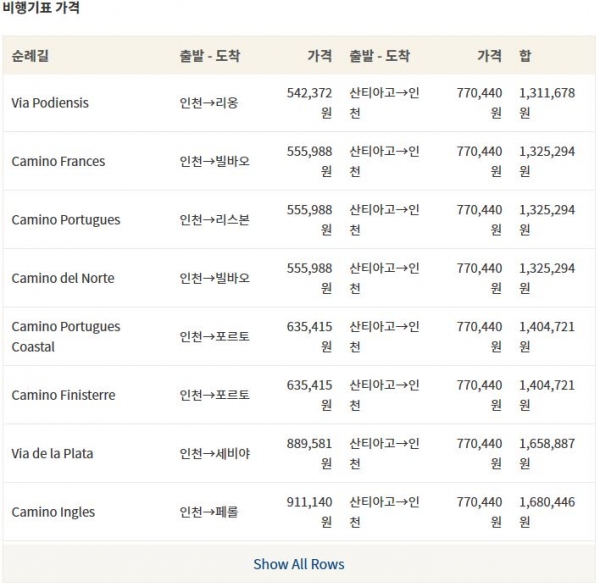Click the 인천→리스본 departure cell
This screenshot has height=587, width=600.
(215, 220)
